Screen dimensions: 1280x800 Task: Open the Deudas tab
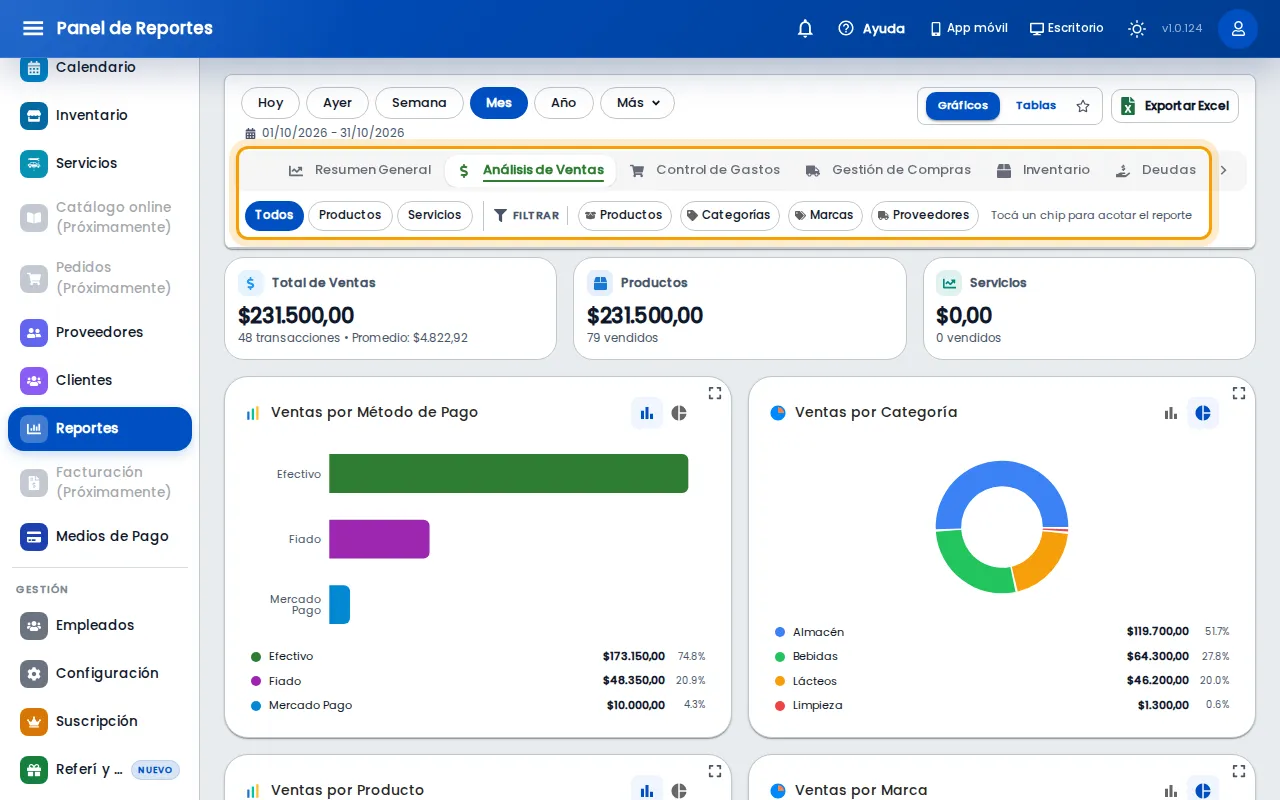coord(1156,171)
